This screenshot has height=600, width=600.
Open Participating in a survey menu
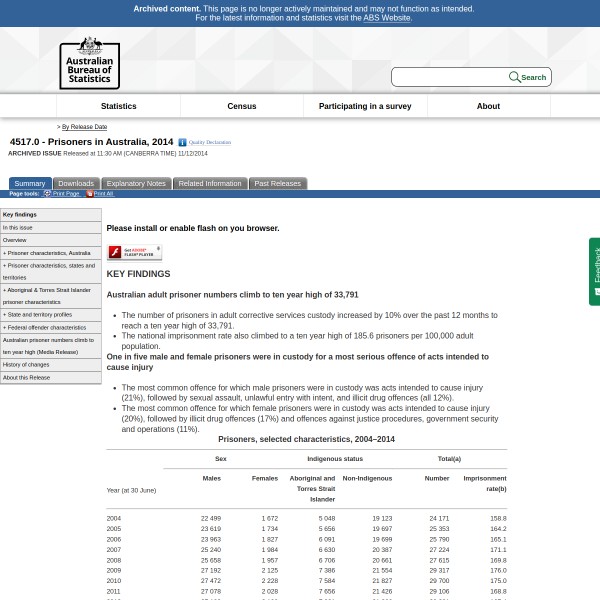364,106
